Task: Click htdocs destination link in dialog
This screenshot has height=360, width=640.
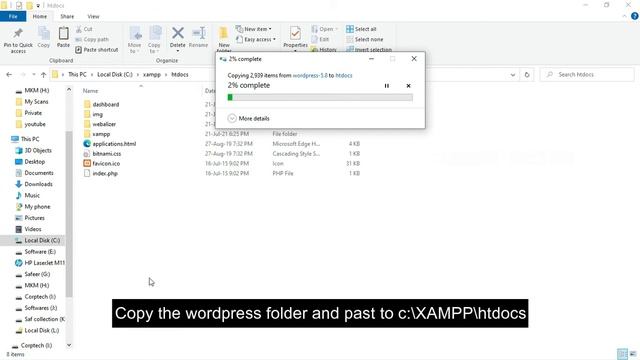Action: pyautogui.click(x=344, y=76)
